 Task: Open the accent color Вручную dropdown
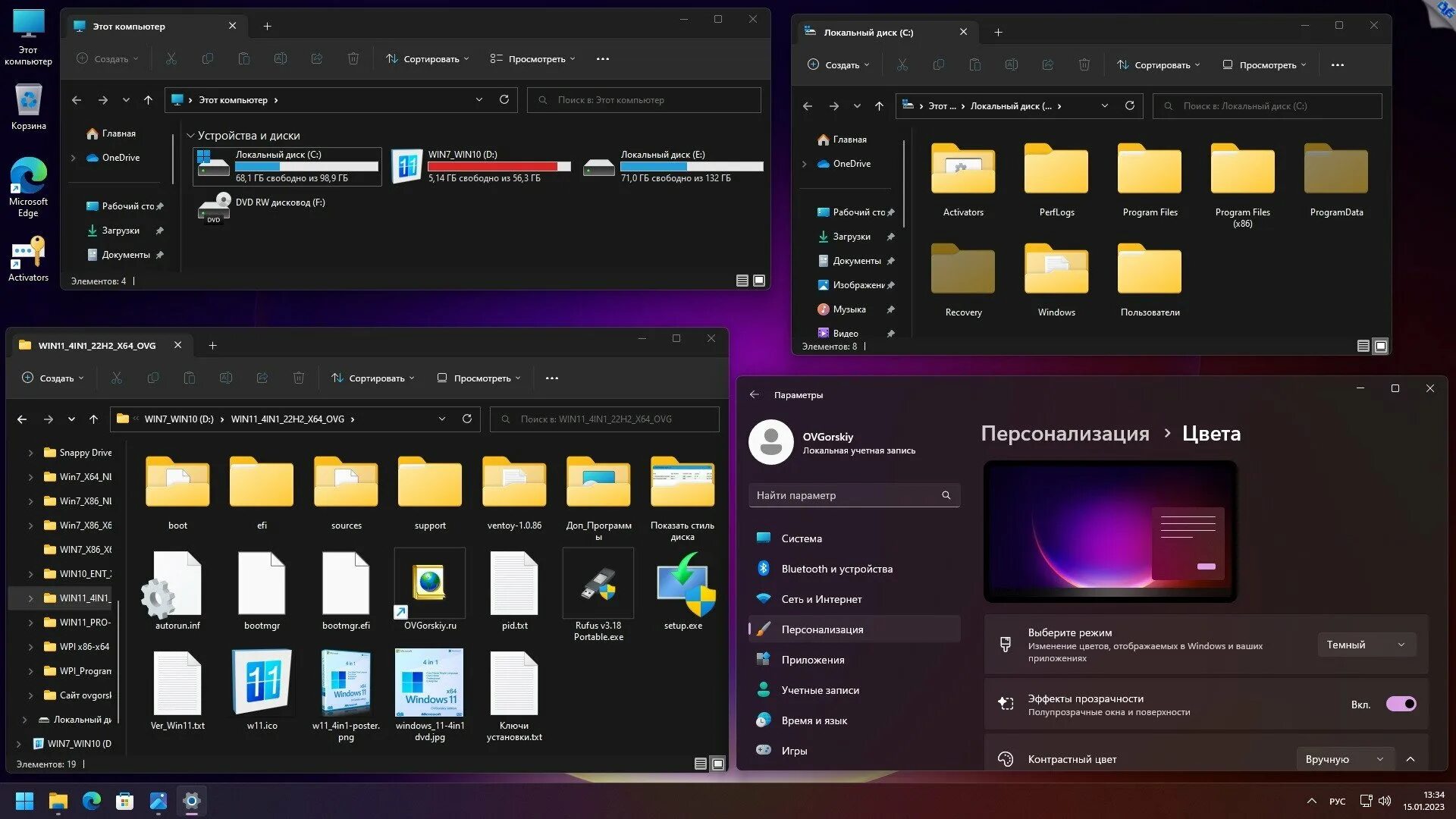(1345, 759)
